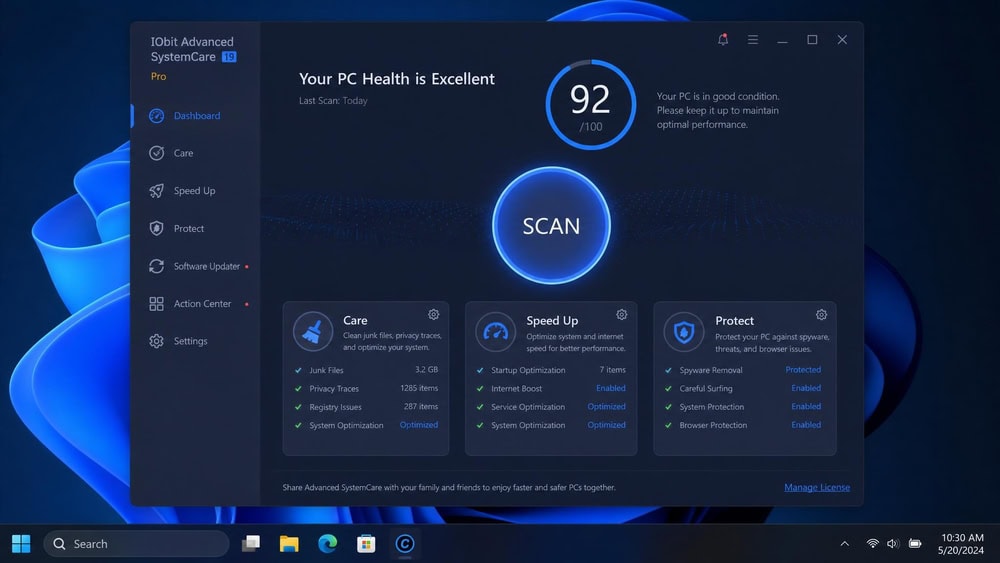
Task: Click "Your PC Health is Excellent" heading
Action: (397, 78)
